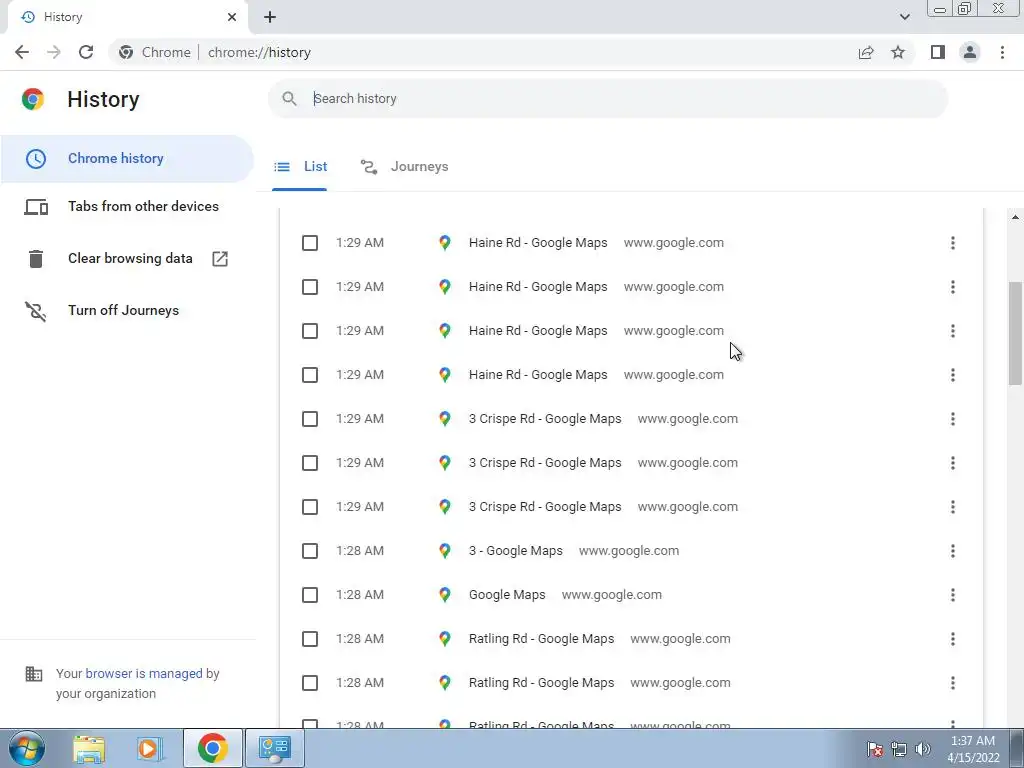Open more actions for first 3 Crispe Rd entry
The image size is (1024, 768).
(x=953, y=419)
